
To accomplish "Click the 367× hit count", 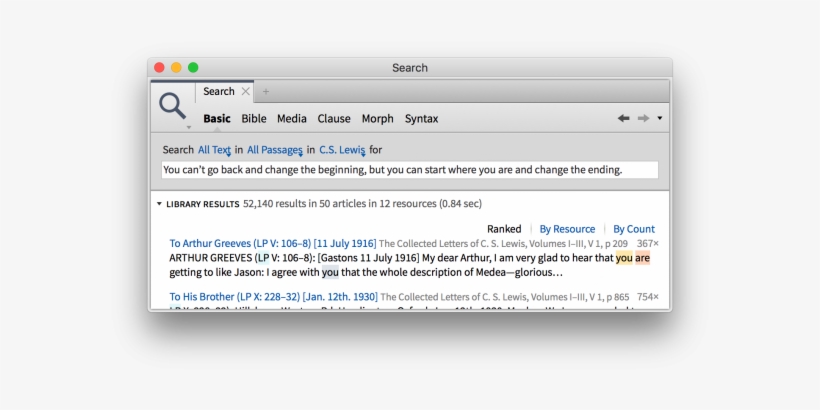I will tap(647, 244).
